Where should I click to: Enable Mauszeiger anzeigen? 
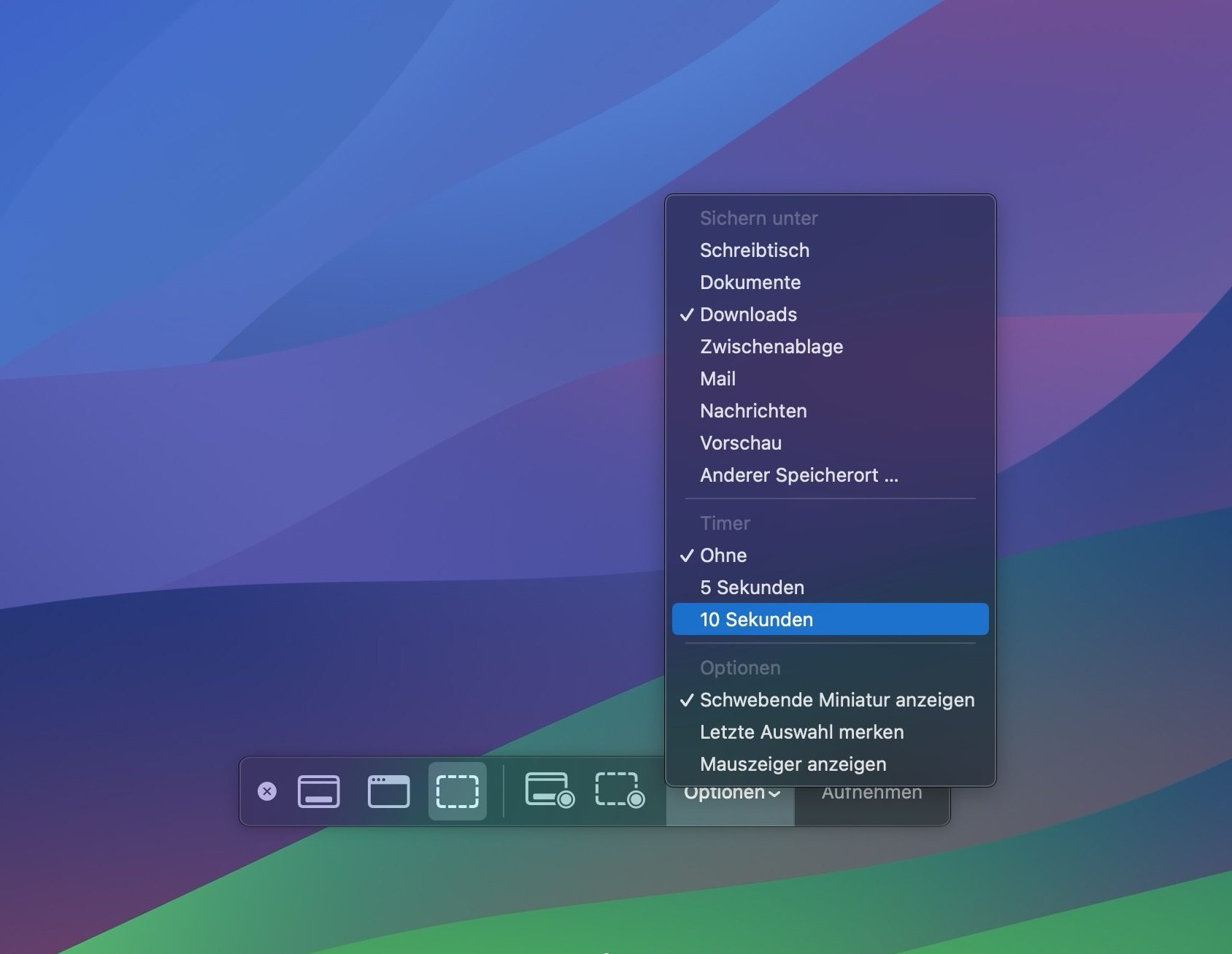pos(793,764)
